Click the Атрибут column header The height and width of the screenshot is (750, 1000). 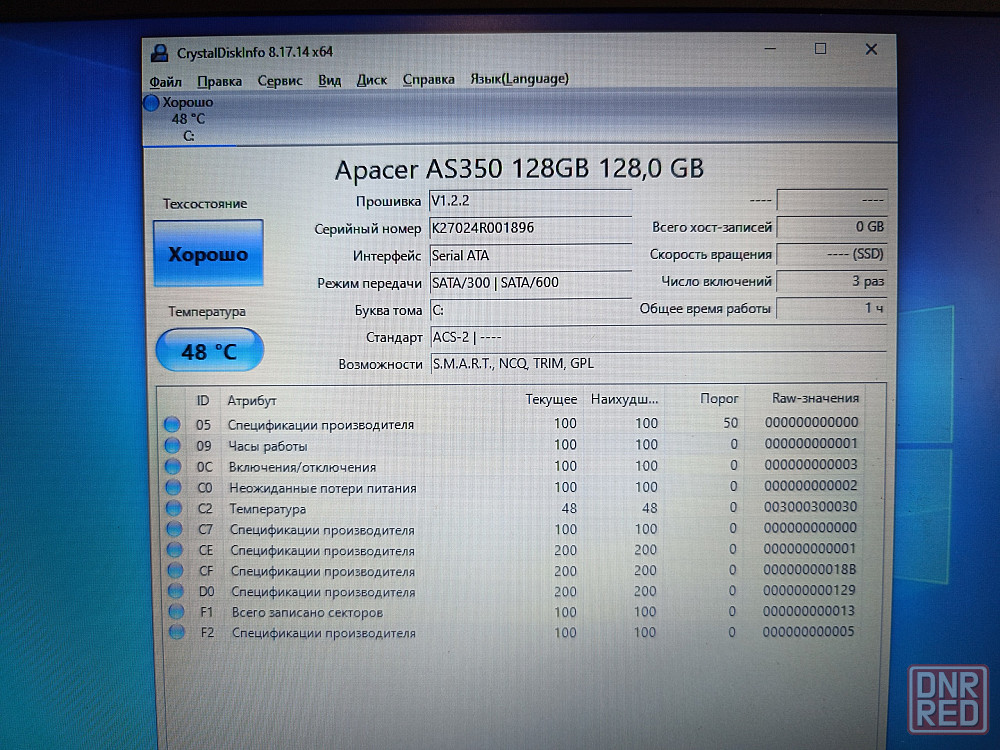click(251, 400)
